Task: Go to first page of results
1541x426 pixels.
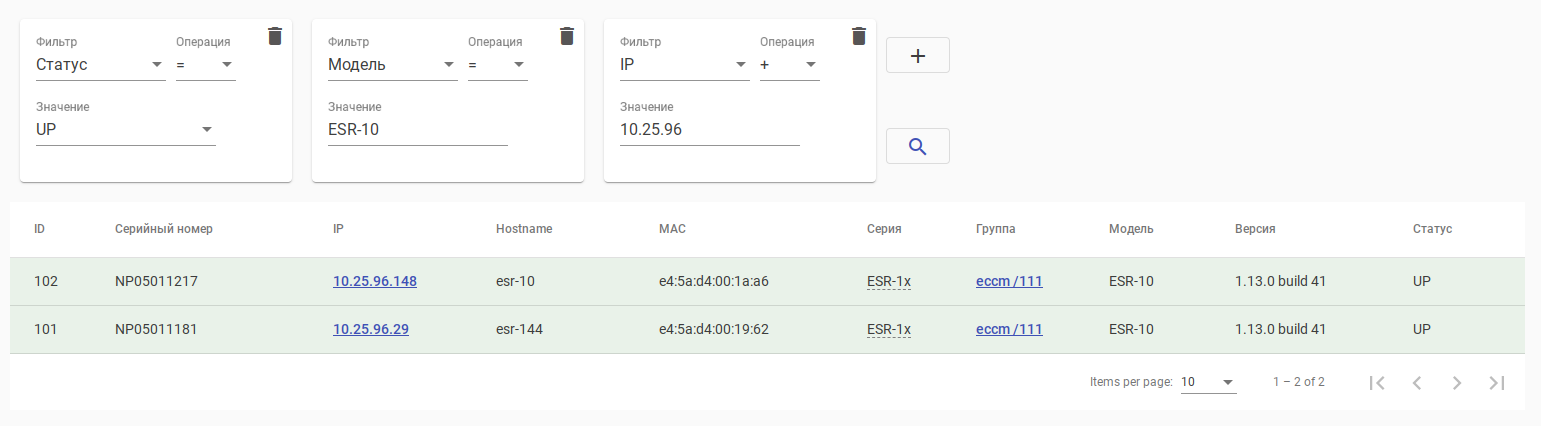Action: 1377,382
